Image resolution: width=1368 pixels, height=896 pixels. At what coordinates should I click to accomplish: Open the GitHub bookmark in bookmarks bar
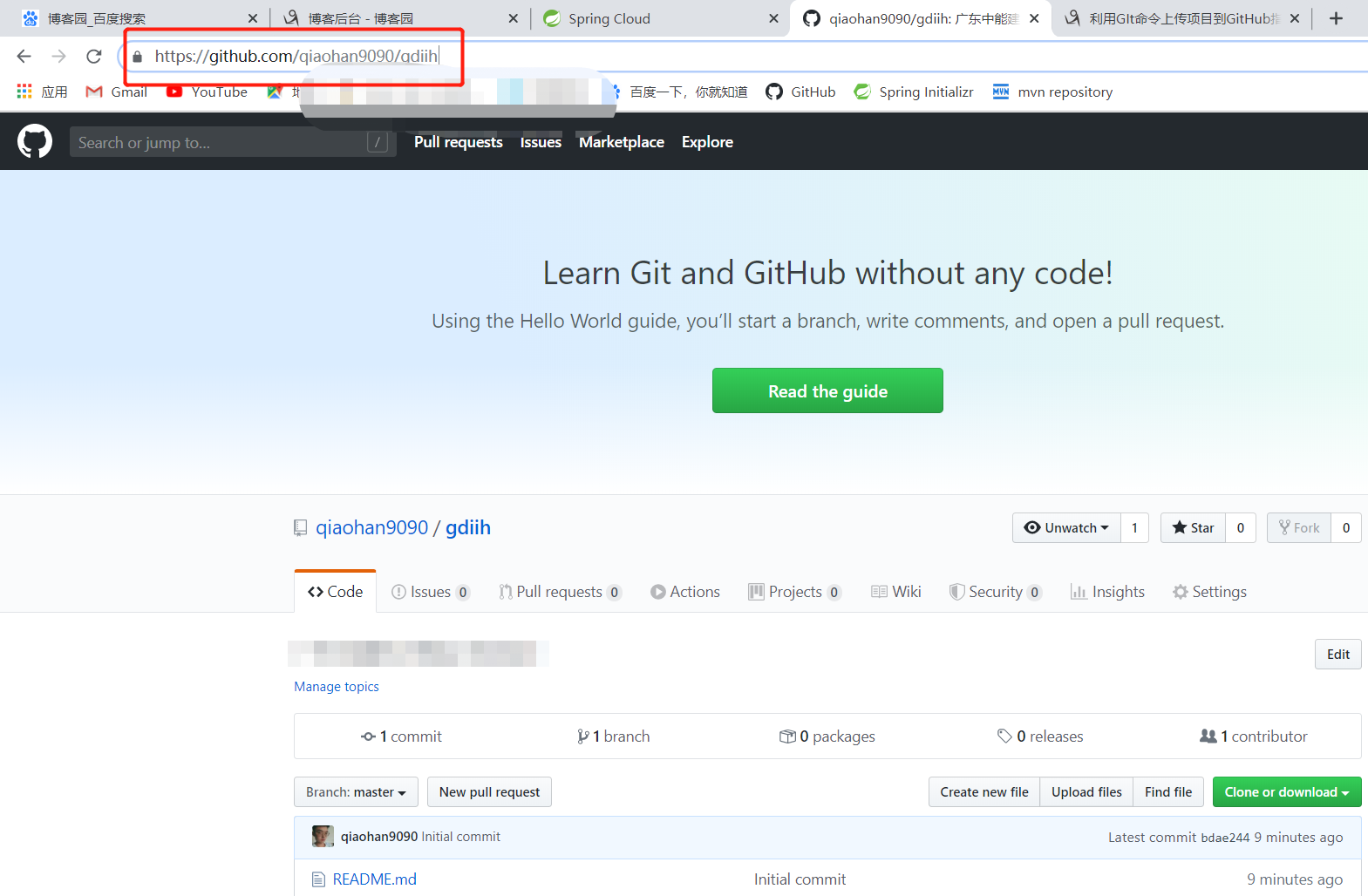[x=800, y=92]
